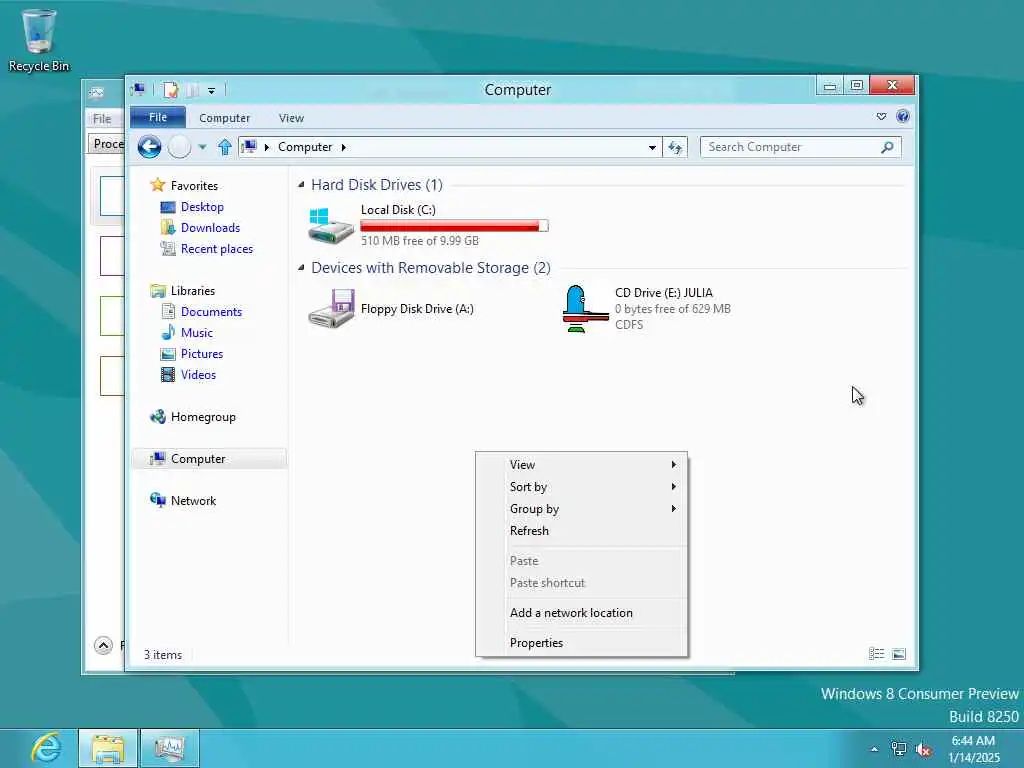Open Downloads under Favorites
Screen dimensions: 1024x768
(210, 228)
